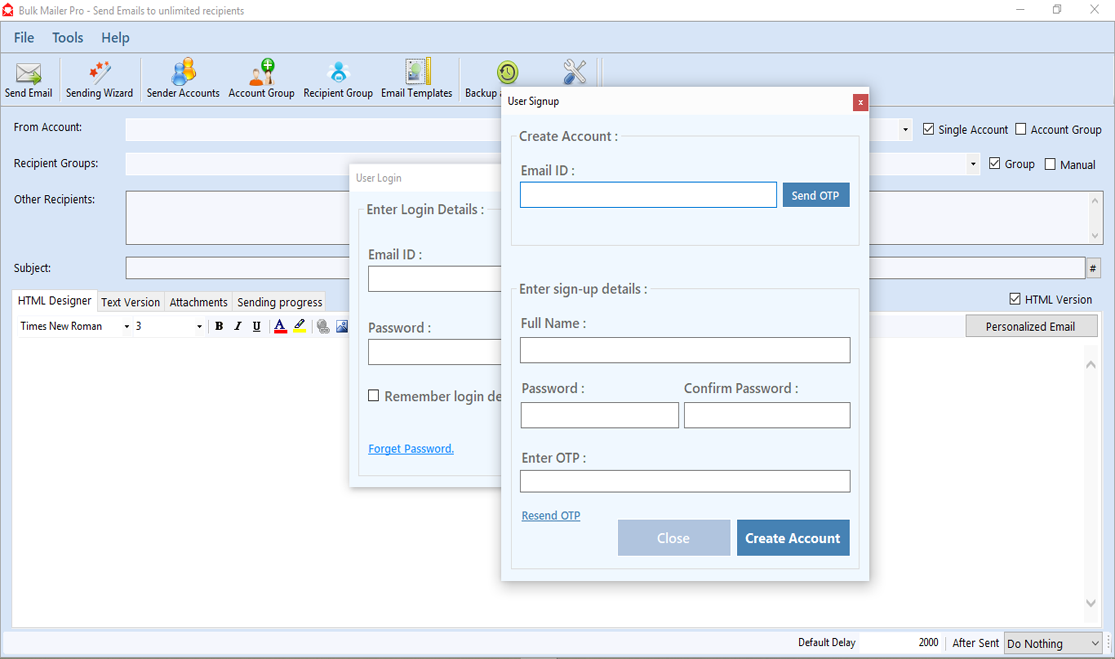Launch the Sending Wizard

point(100,79)
